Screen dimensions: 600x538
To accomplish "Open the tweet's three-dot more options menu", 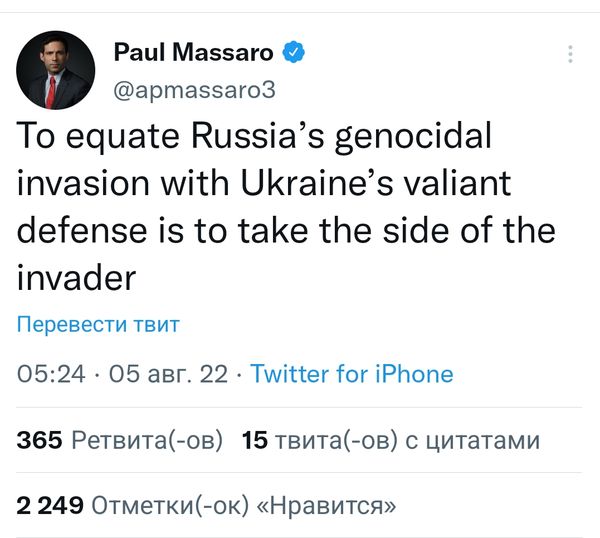I will [571, 54].
